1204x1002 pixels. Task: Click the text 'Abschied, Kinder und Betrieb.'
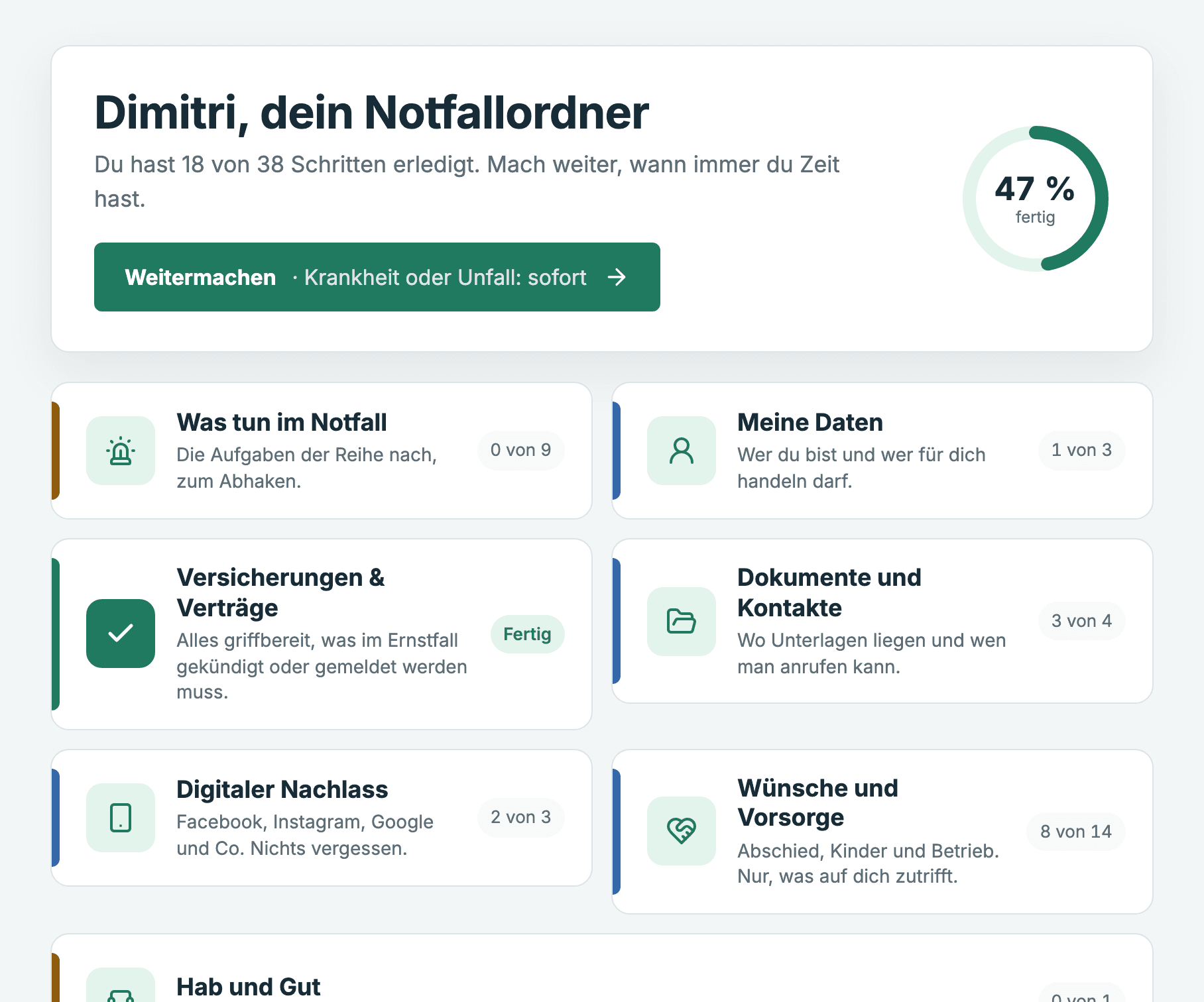click(868, 851)
